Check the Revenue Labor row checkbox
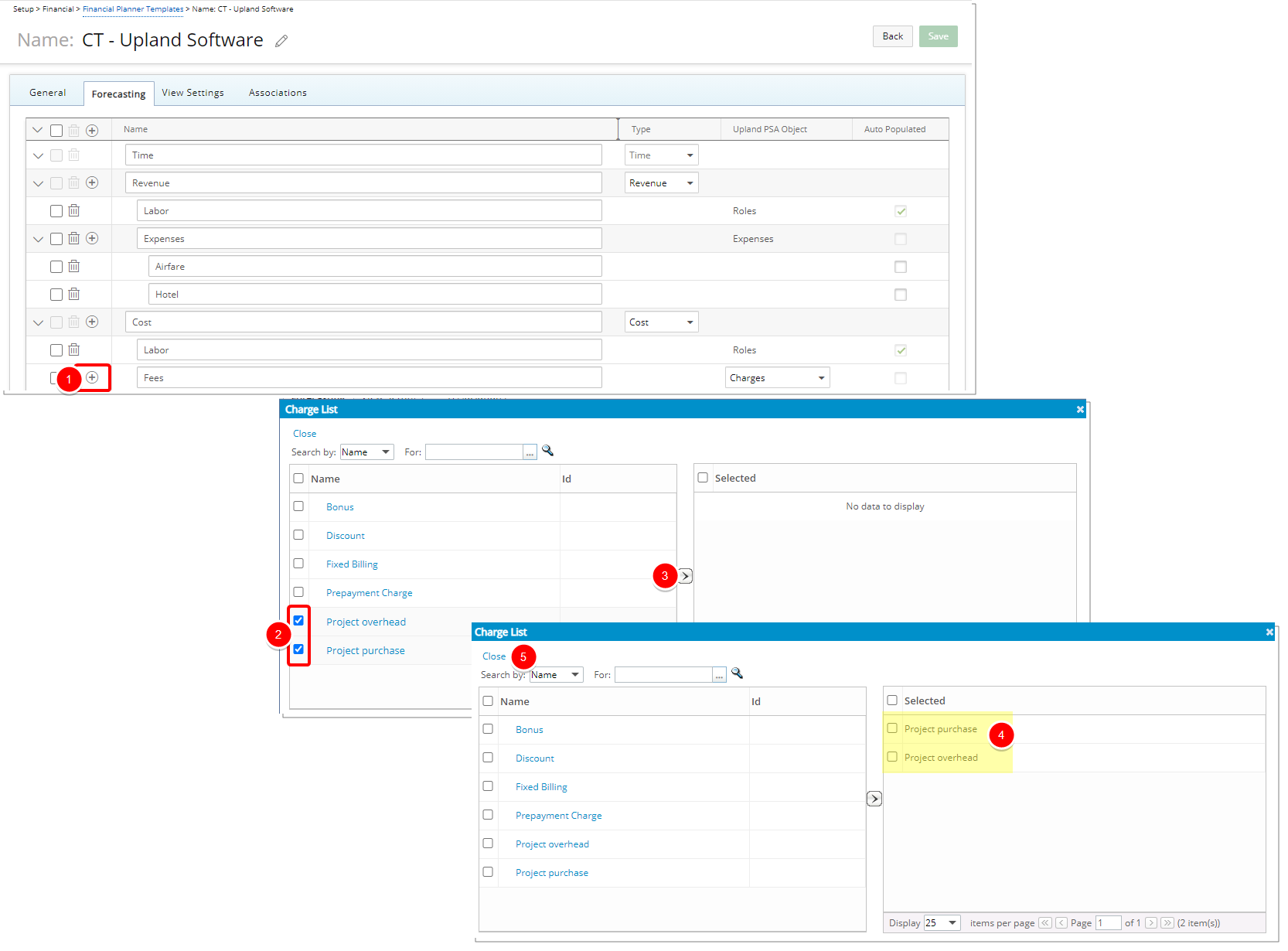This screenshot has width=1288, height=951. pos(56,211)
